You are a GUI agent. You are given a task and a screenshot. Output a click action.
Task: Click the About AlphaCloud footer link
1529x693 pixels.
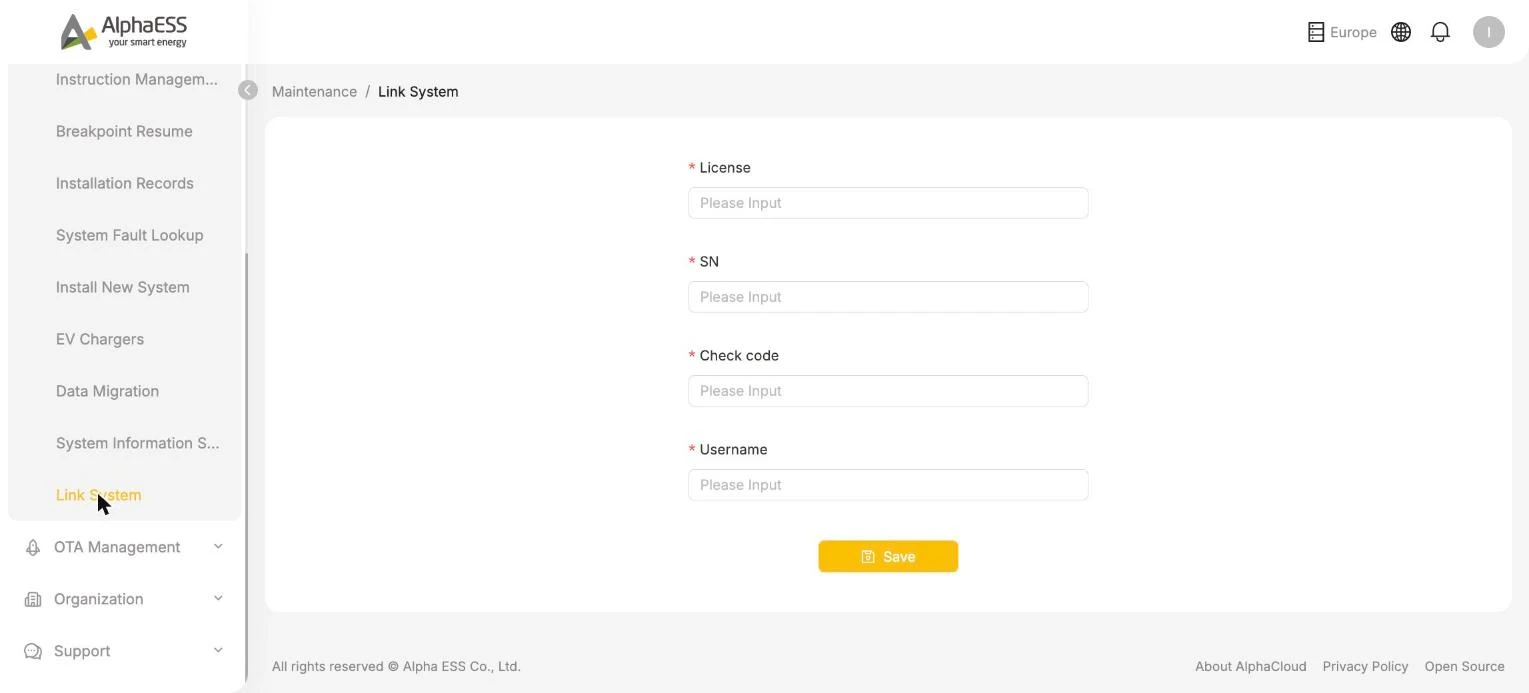coord(1250,666)
